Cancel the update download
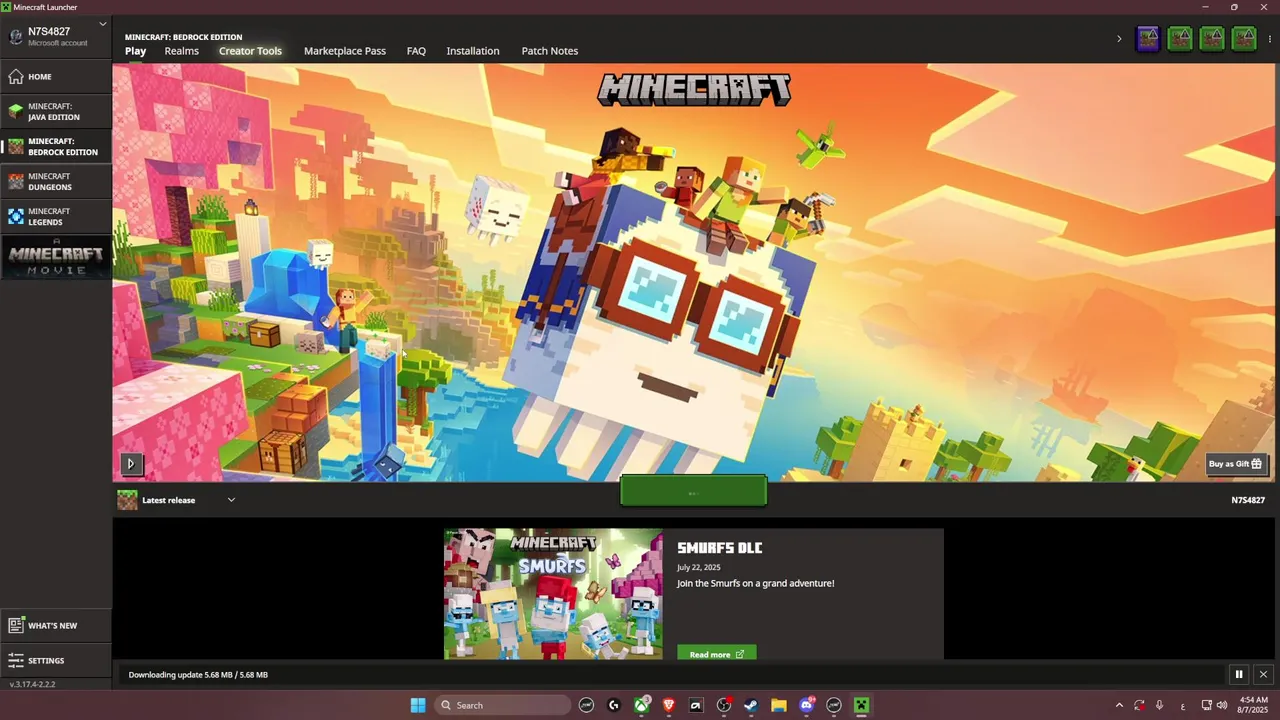Image resolution: width=1280 pixels, height=720 pixels. (x=1263, y=675)
